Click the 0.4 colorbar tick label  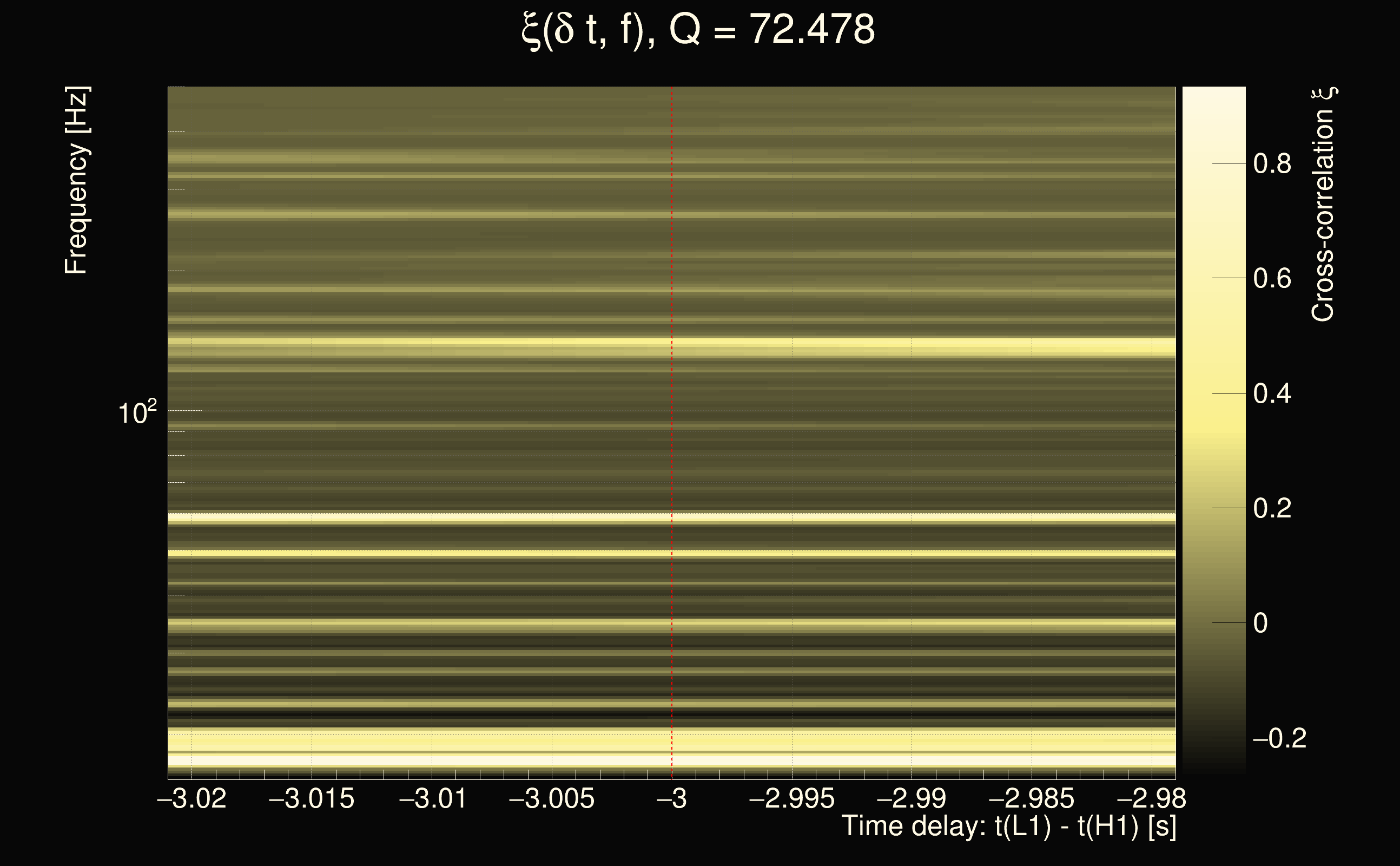tap(1272, 394)
